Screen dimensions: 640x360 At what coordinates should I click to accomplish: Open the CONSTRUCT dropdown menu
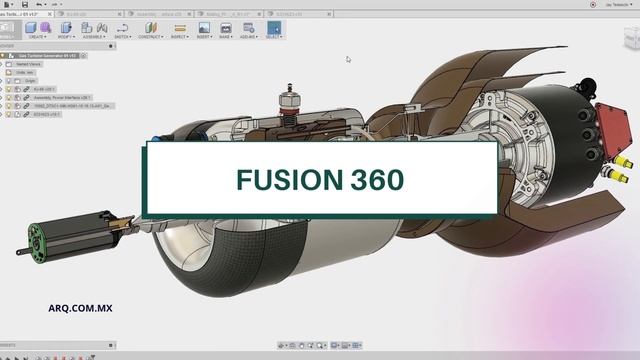[x=151, y=37]
